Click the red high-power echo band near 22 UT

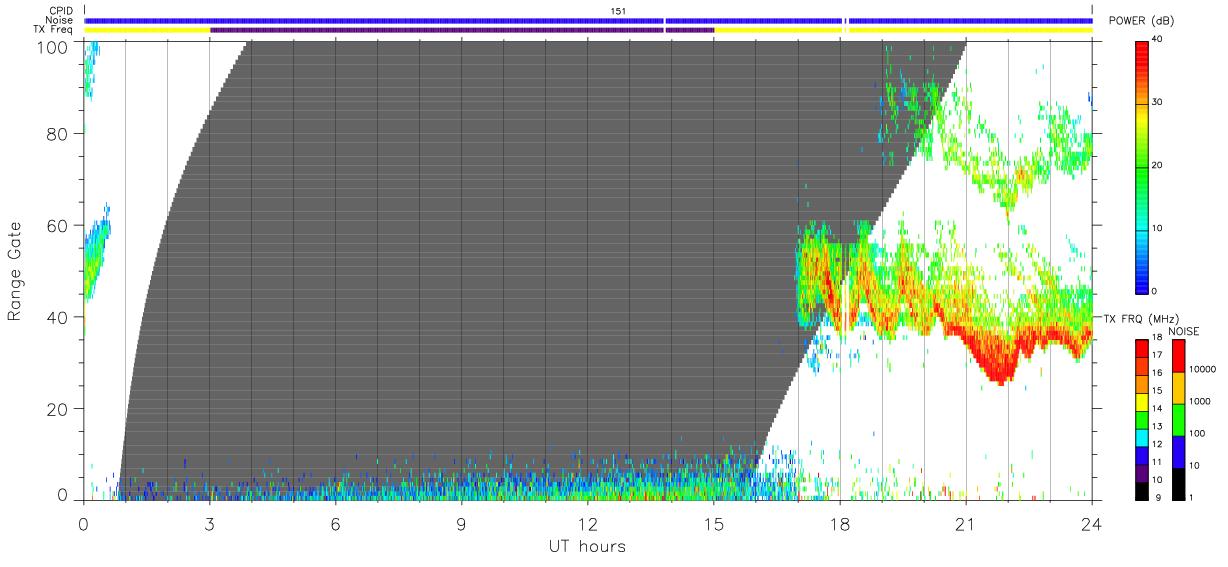point(1000,362)
